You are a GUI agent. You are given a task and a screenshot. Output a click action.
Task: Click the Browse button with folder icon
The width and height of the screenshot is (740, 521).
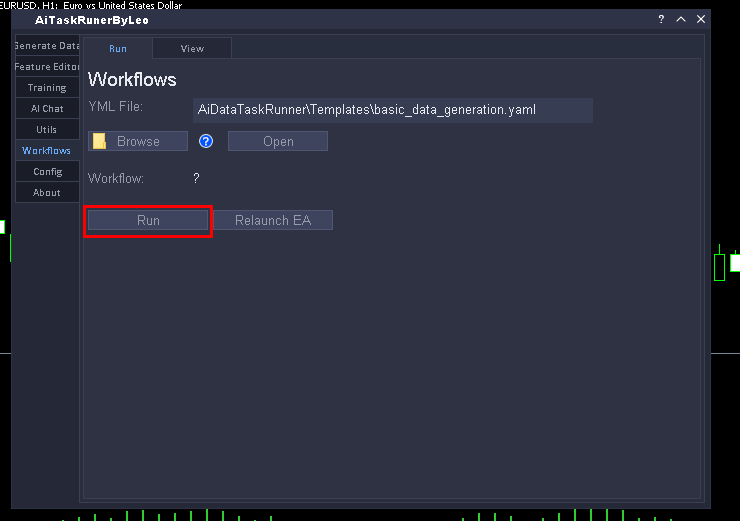tap(138, 141)
